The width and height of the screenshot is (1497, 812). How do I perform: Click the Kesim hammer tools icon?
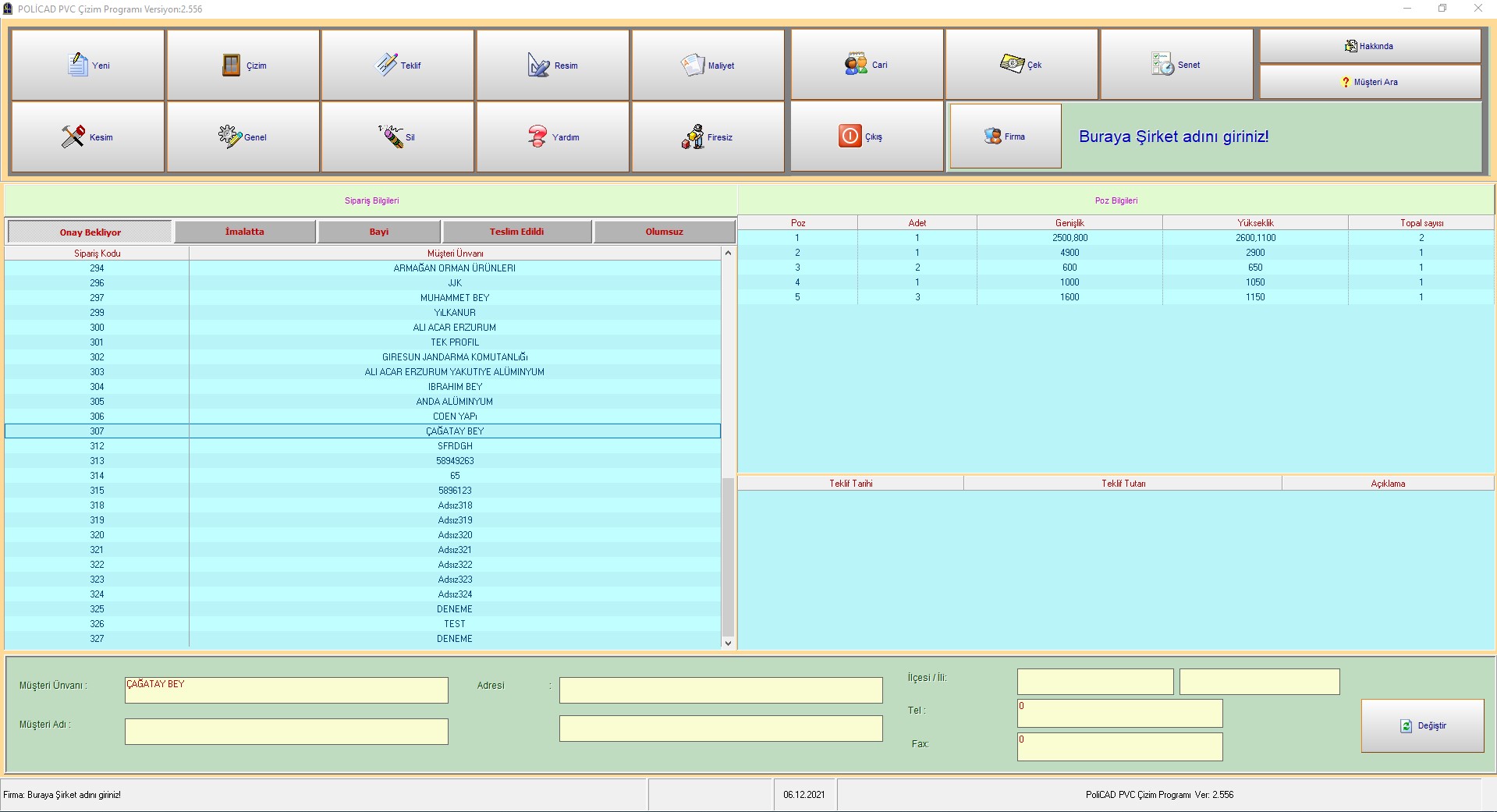73,137
